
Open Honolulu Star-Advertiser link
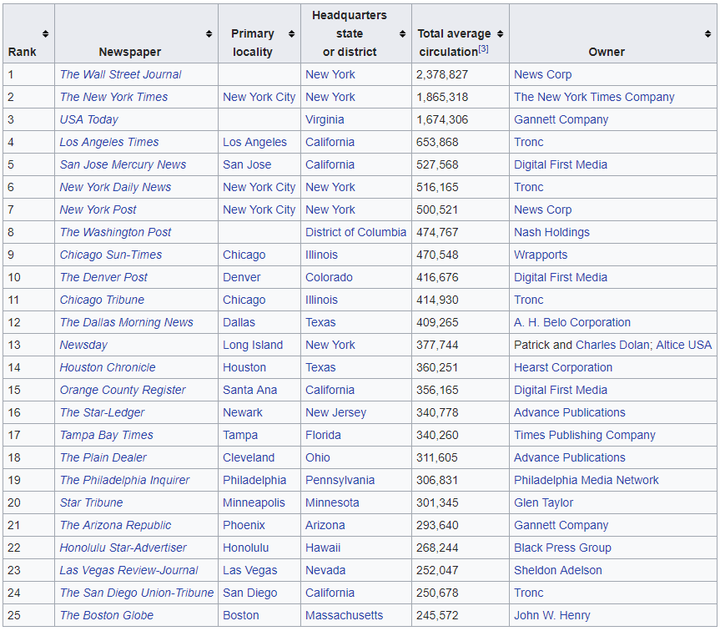pos(123,547)
